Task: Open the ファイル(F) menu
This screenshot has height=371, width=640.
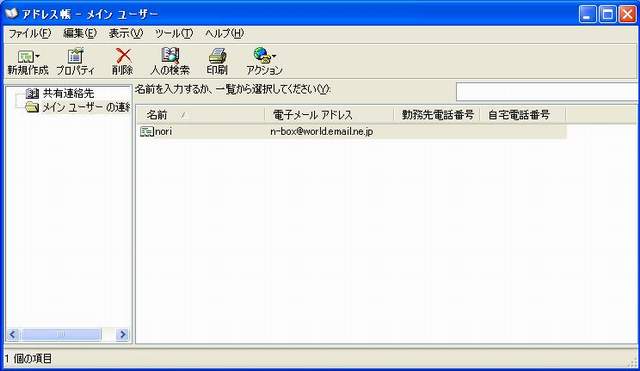Action: click(30, 33)
